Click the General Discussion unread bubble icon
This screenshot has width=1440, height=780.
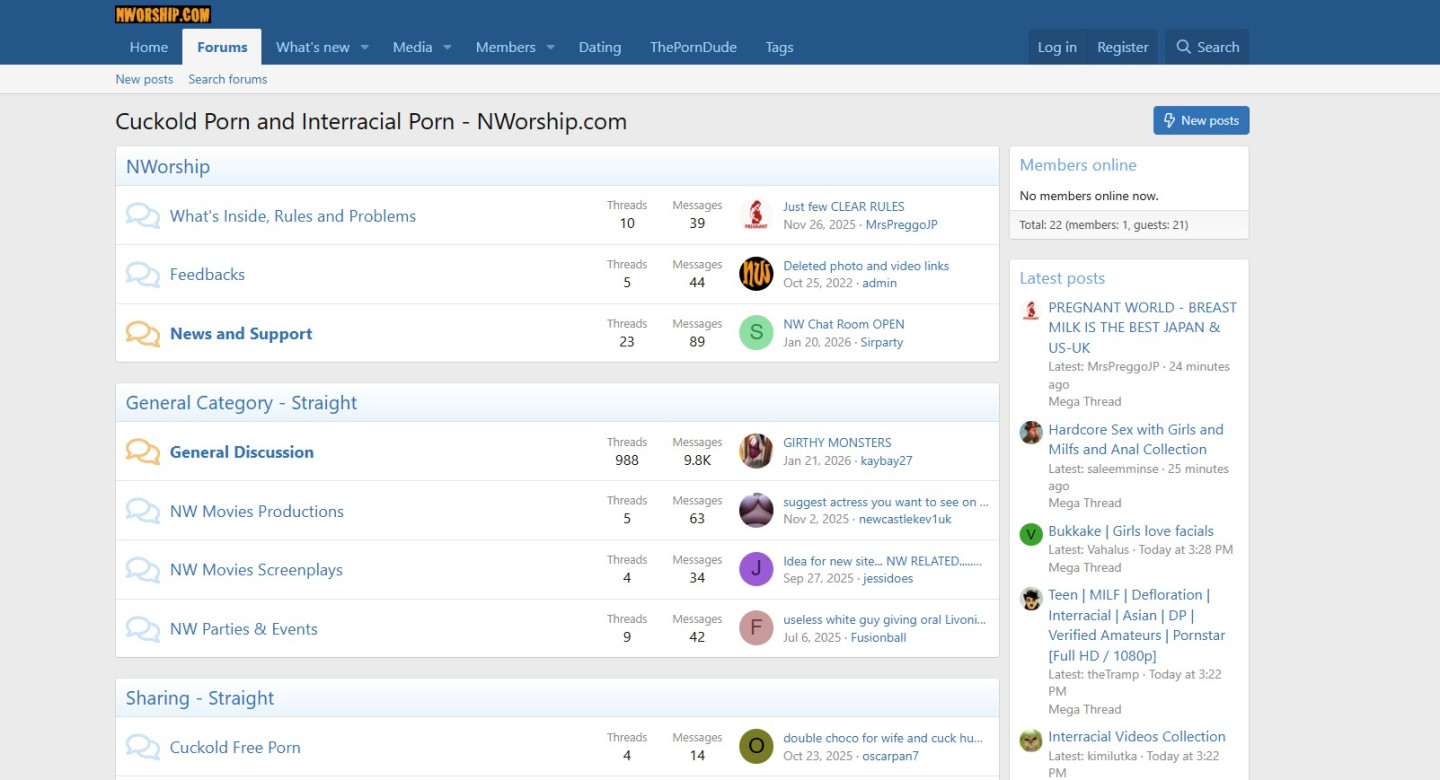[x=142, y=452]
